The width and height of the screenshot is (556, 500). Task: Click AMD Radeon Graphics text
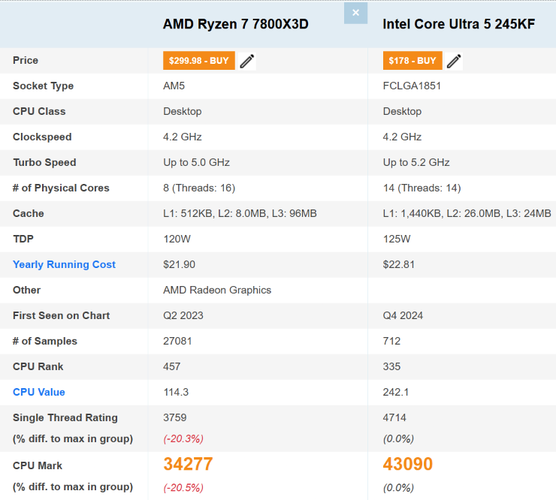(217, 290)
